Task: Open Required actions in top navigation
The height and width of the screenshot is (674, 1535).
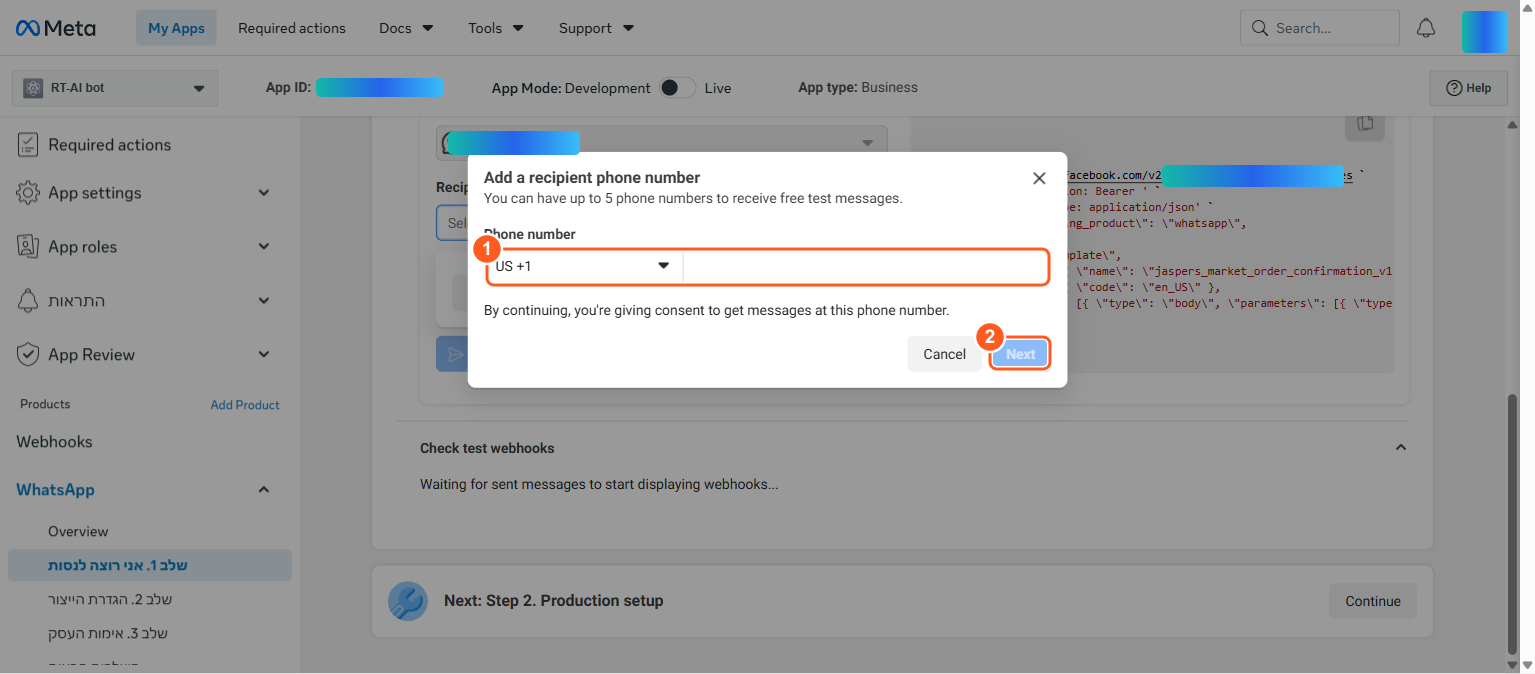Action: [x=292, y=28]
